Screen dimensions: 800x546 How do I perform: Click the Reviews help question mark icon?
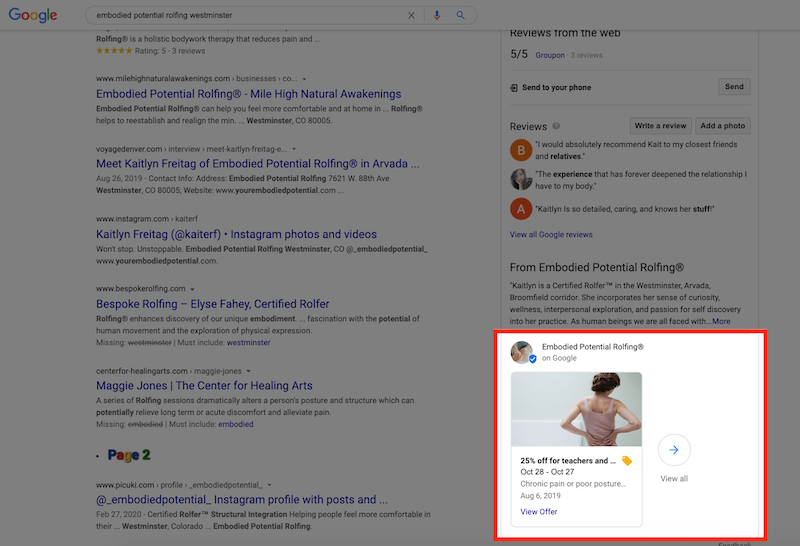click(556, 126)
